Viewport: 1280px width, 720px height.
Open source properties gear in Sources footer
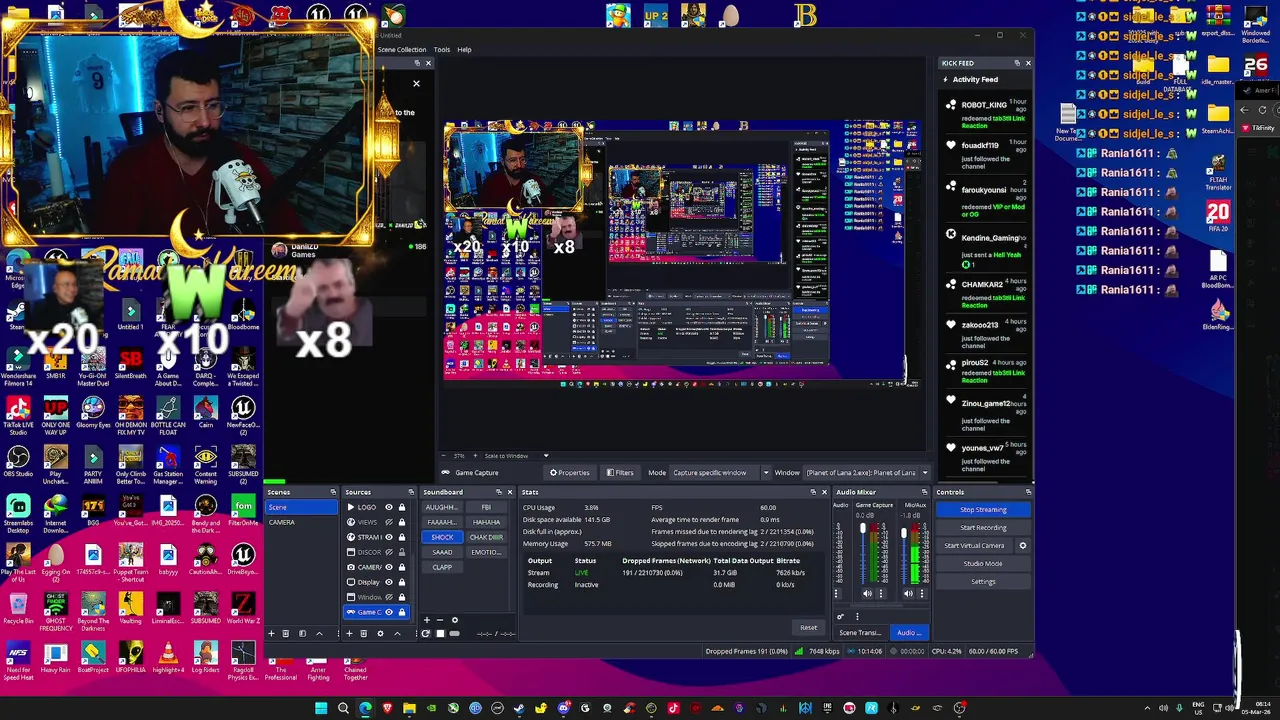tap(380, 634)
